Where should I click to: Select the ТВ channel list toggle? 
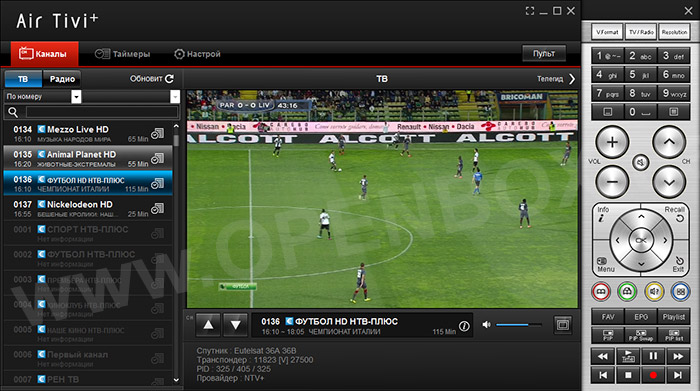(23, 79)
